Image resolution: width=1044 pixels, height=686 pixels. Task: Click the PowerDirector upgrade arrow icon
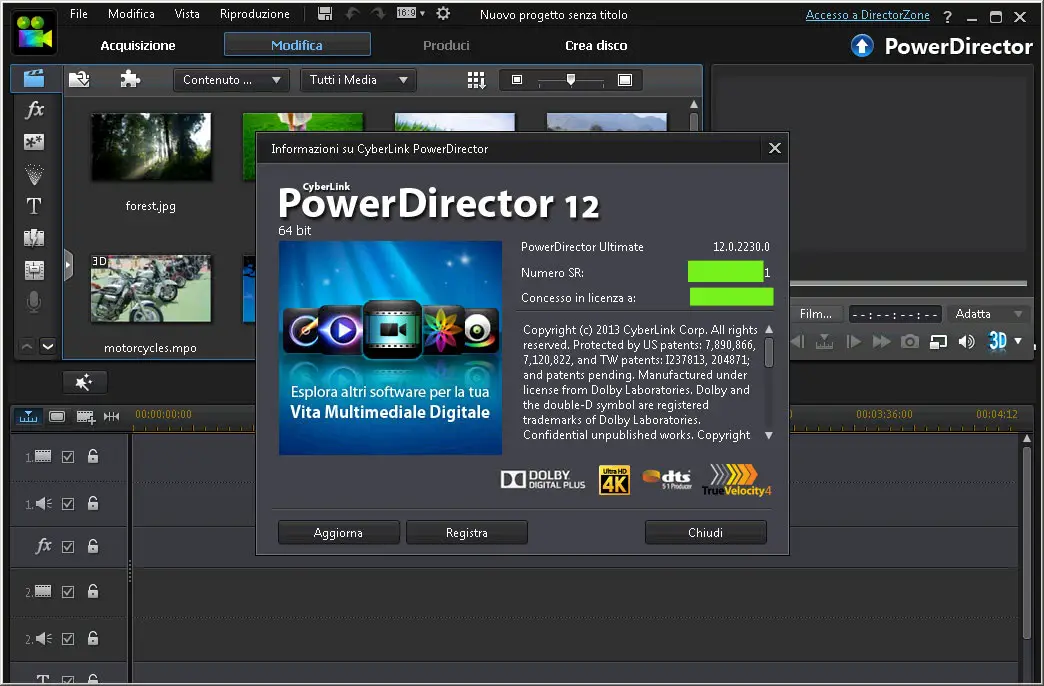pyautogui.click(x=862, y=46)
